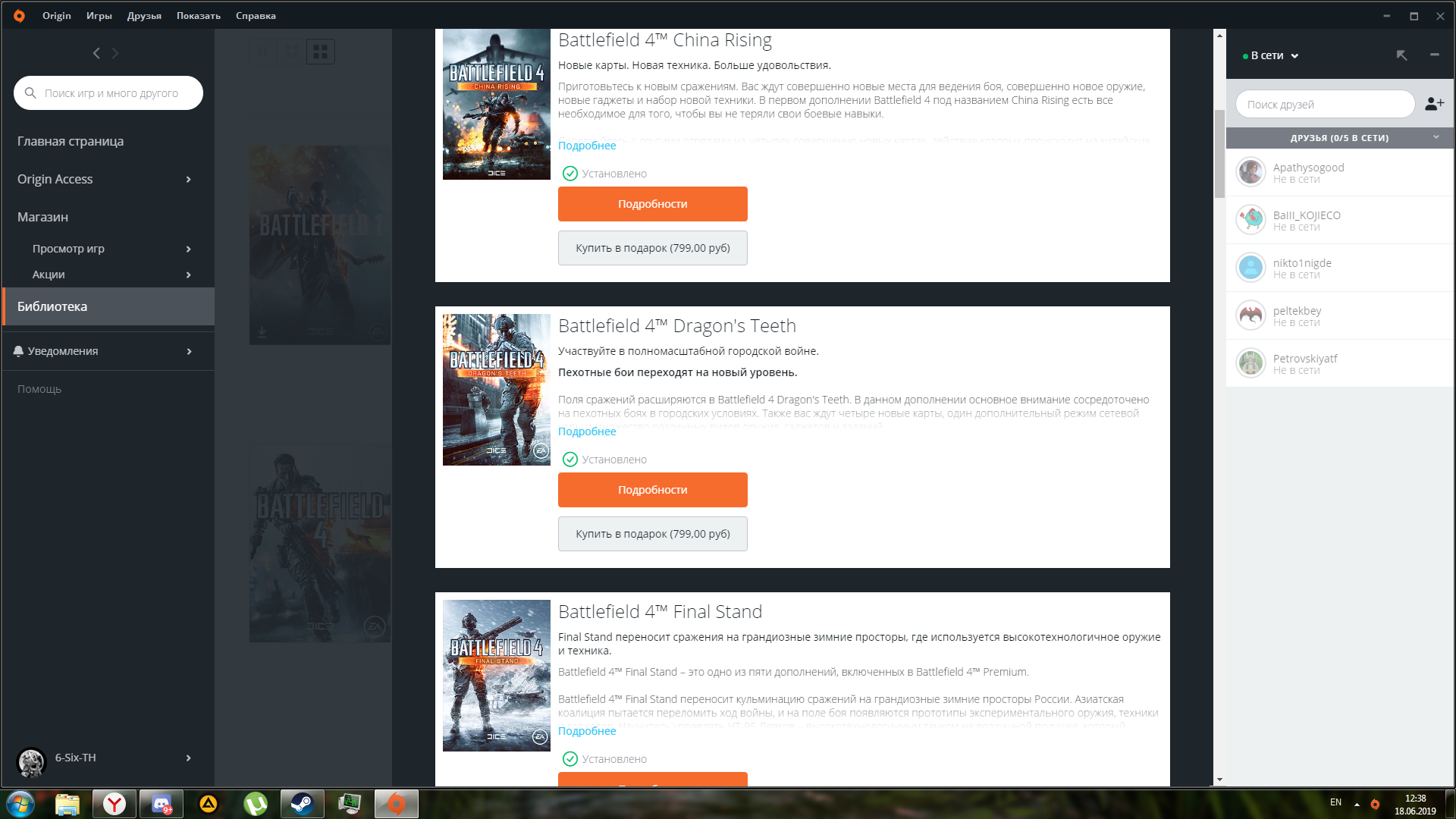Select the large grid view icon

point(320,52)
